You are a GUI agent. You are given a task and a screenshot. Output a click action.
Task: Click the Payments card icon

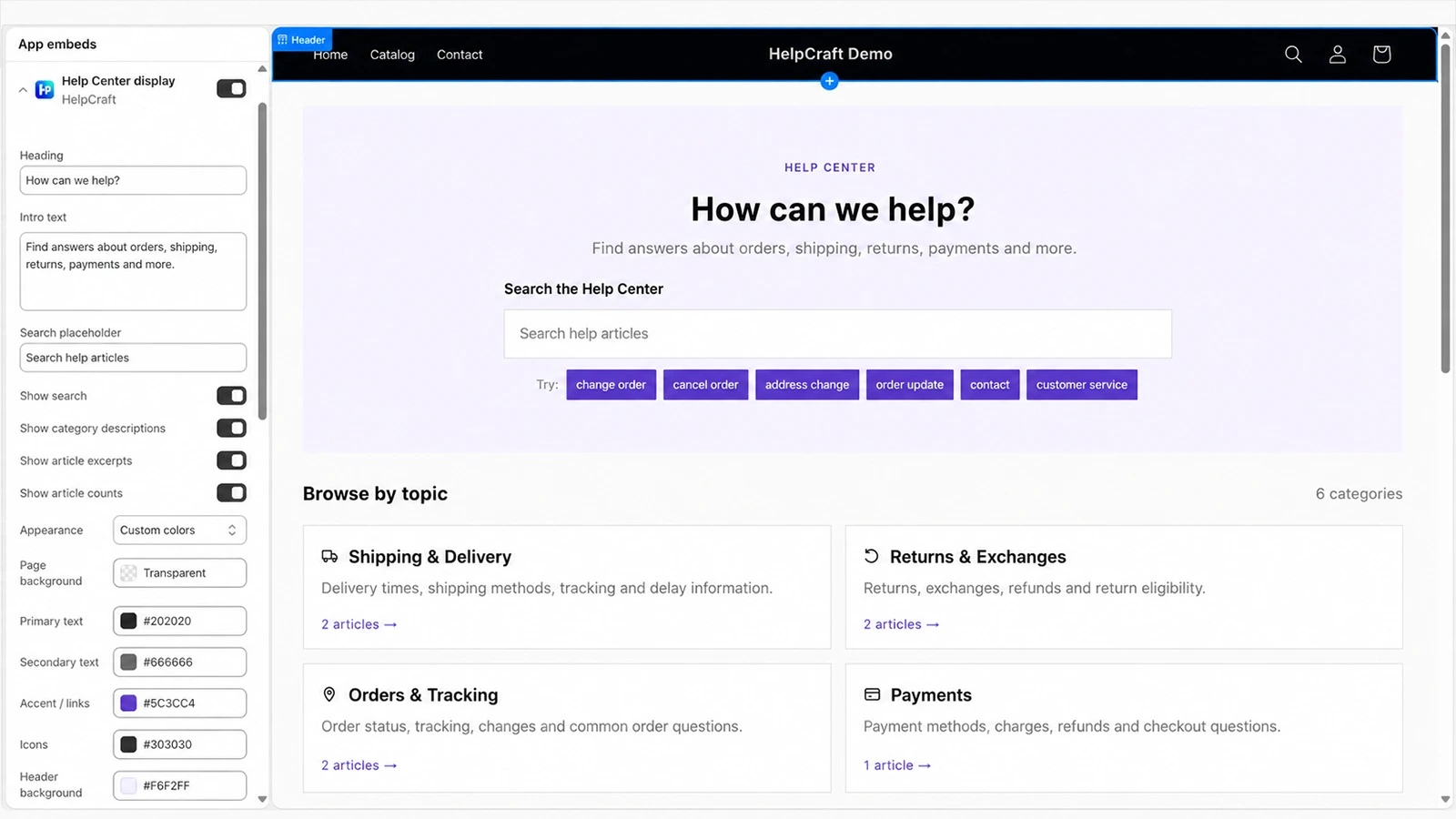872,694
